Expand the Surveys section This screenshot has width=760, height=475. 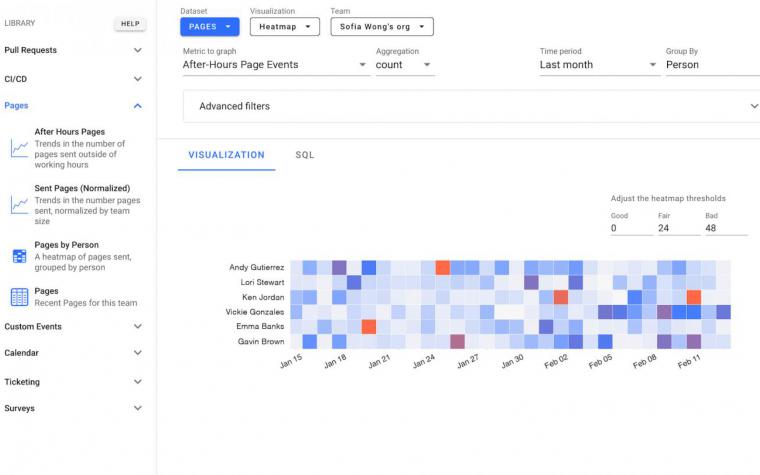click(x=74, y=408)
